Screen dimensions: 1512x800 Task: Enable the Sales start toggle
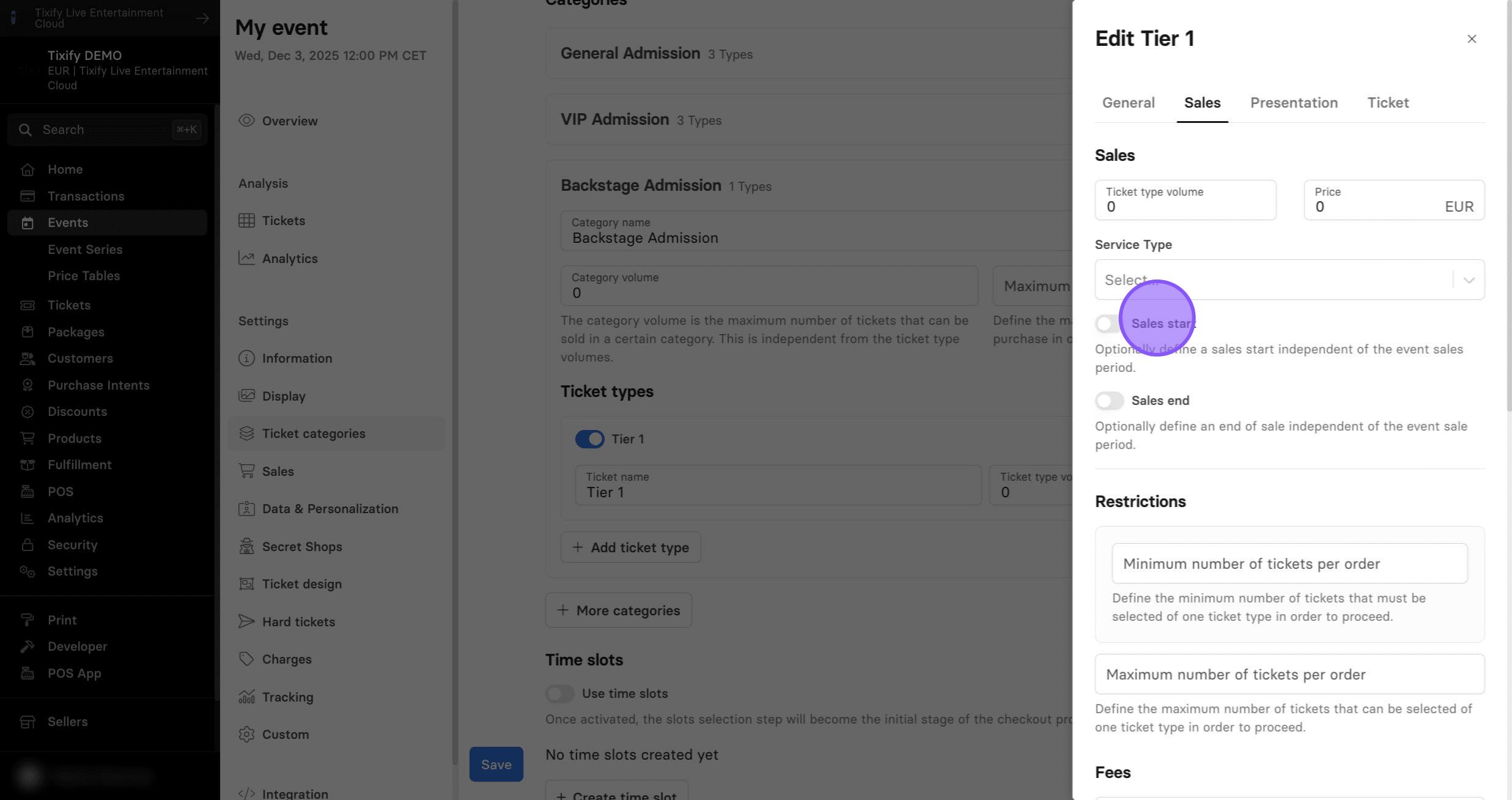[1109, 324]
